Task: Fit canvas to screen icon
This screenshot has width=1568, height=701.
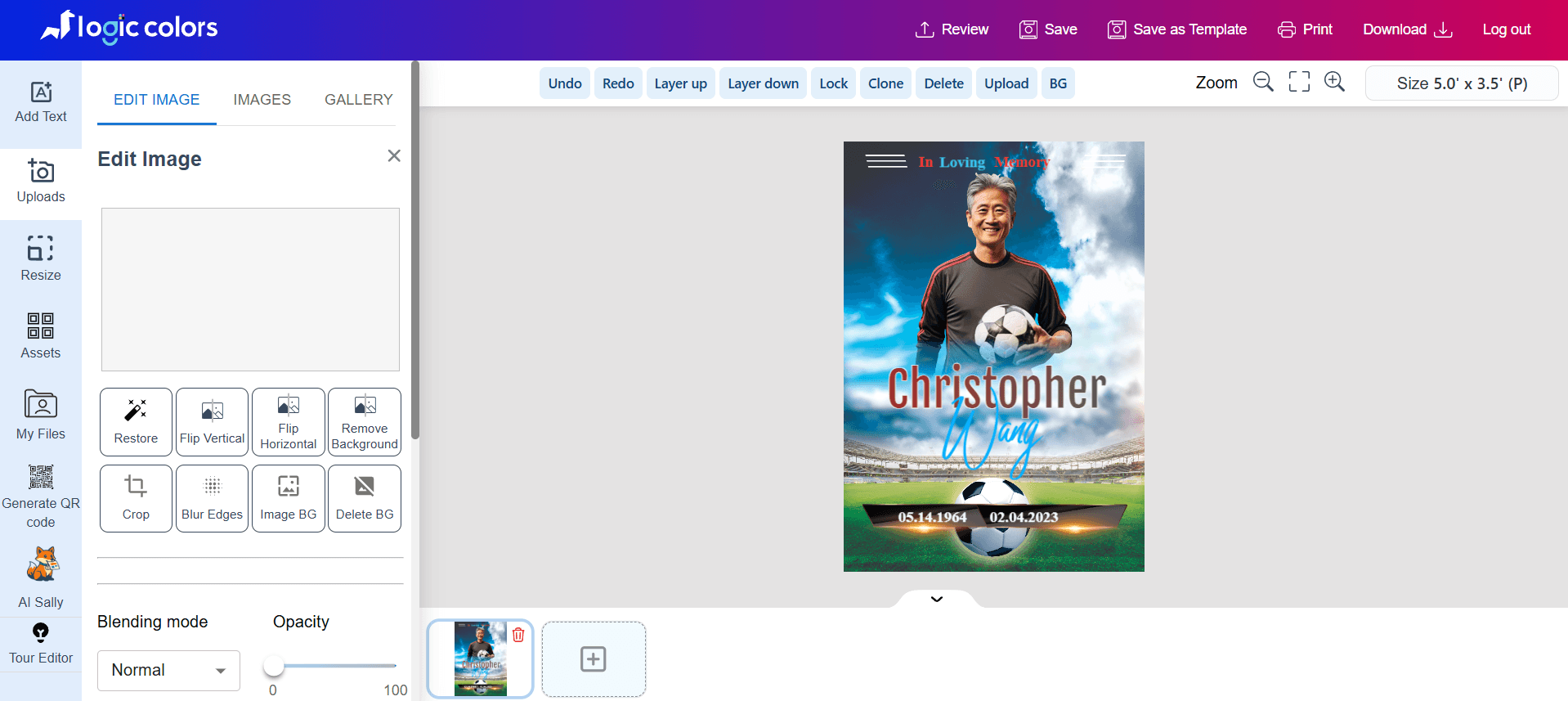Action: (1299, 82)
